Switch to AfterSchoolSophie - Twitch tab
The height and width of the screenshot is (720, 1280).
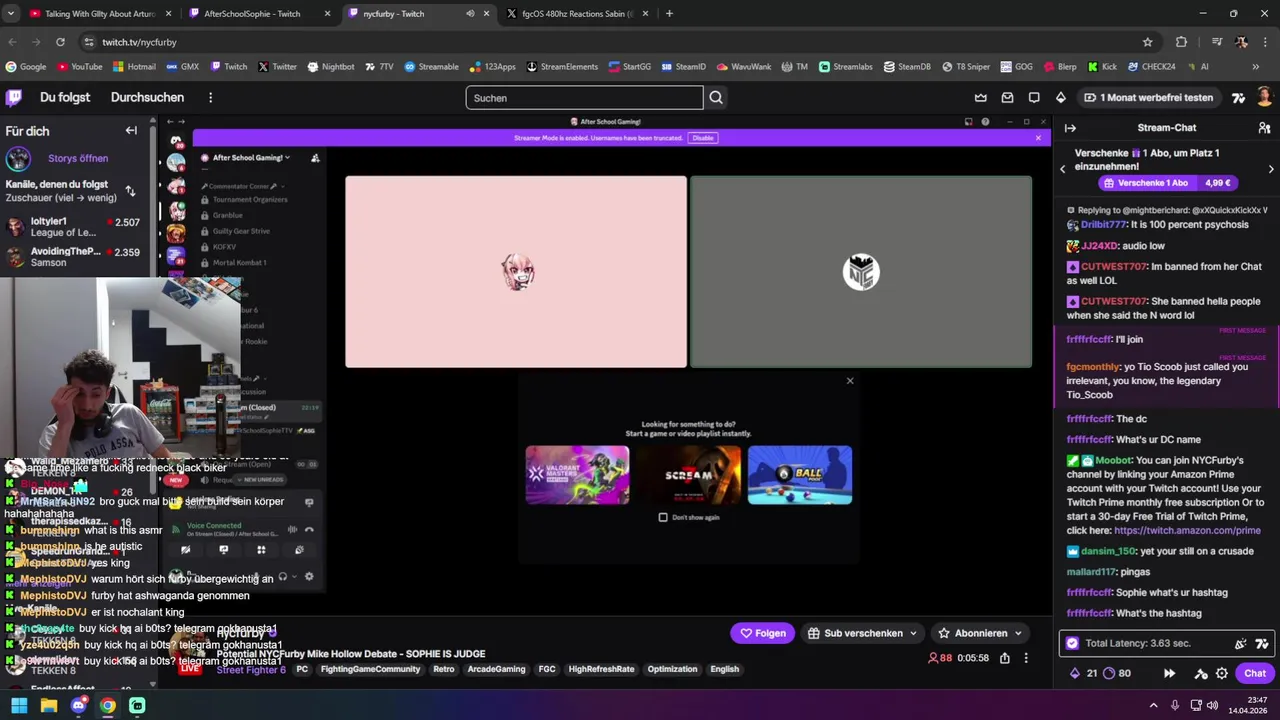point(260,14)
